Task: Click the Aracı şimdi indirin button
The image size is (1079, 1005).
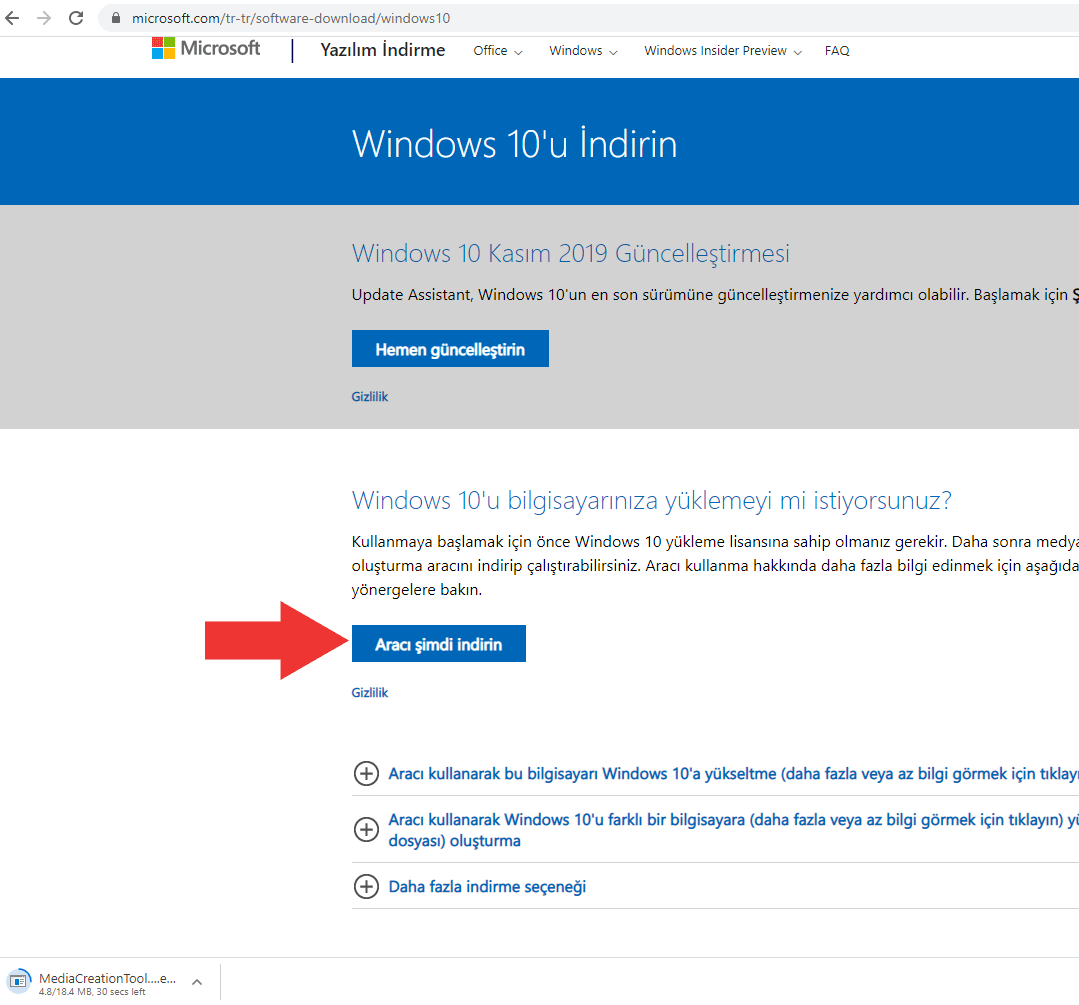Action: [x=438, y=644]
